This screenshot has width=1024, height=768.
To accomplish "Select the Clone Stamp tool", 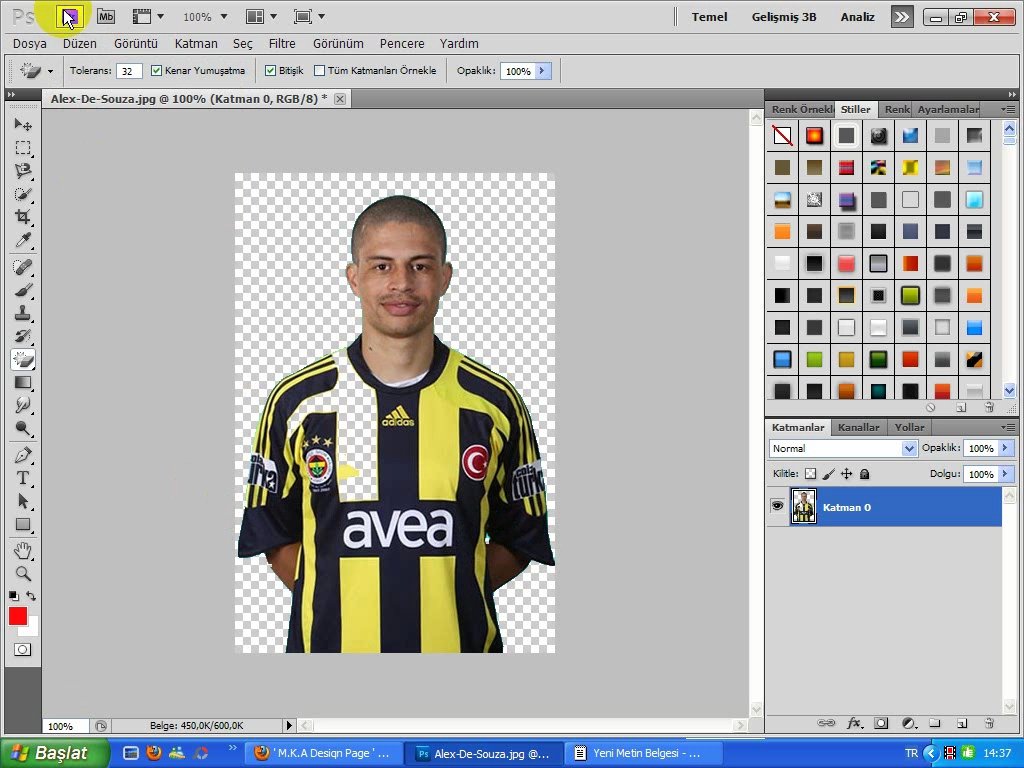I will pos(23,313).
